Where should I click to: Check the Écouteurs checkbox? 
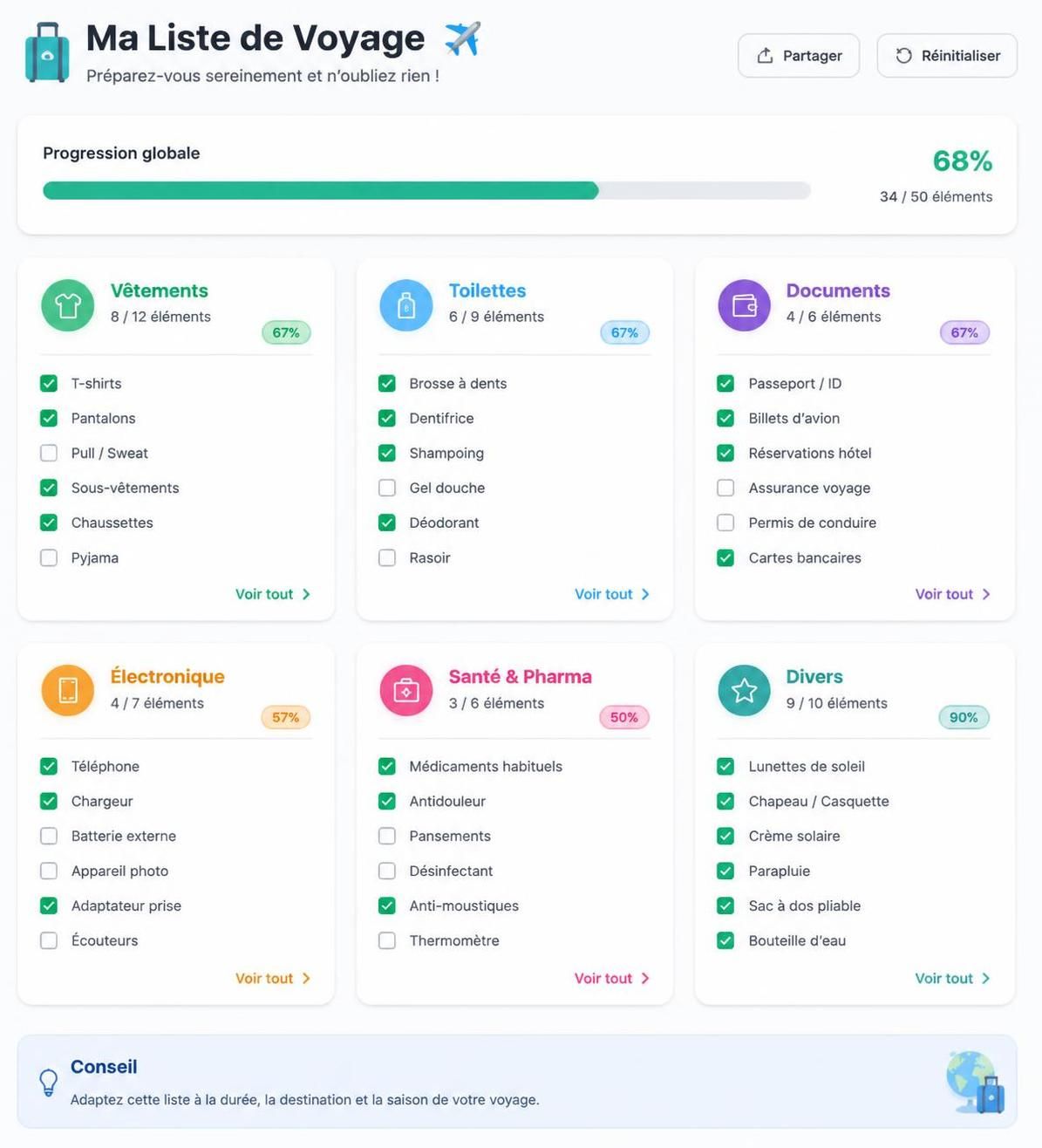point(49,940)
